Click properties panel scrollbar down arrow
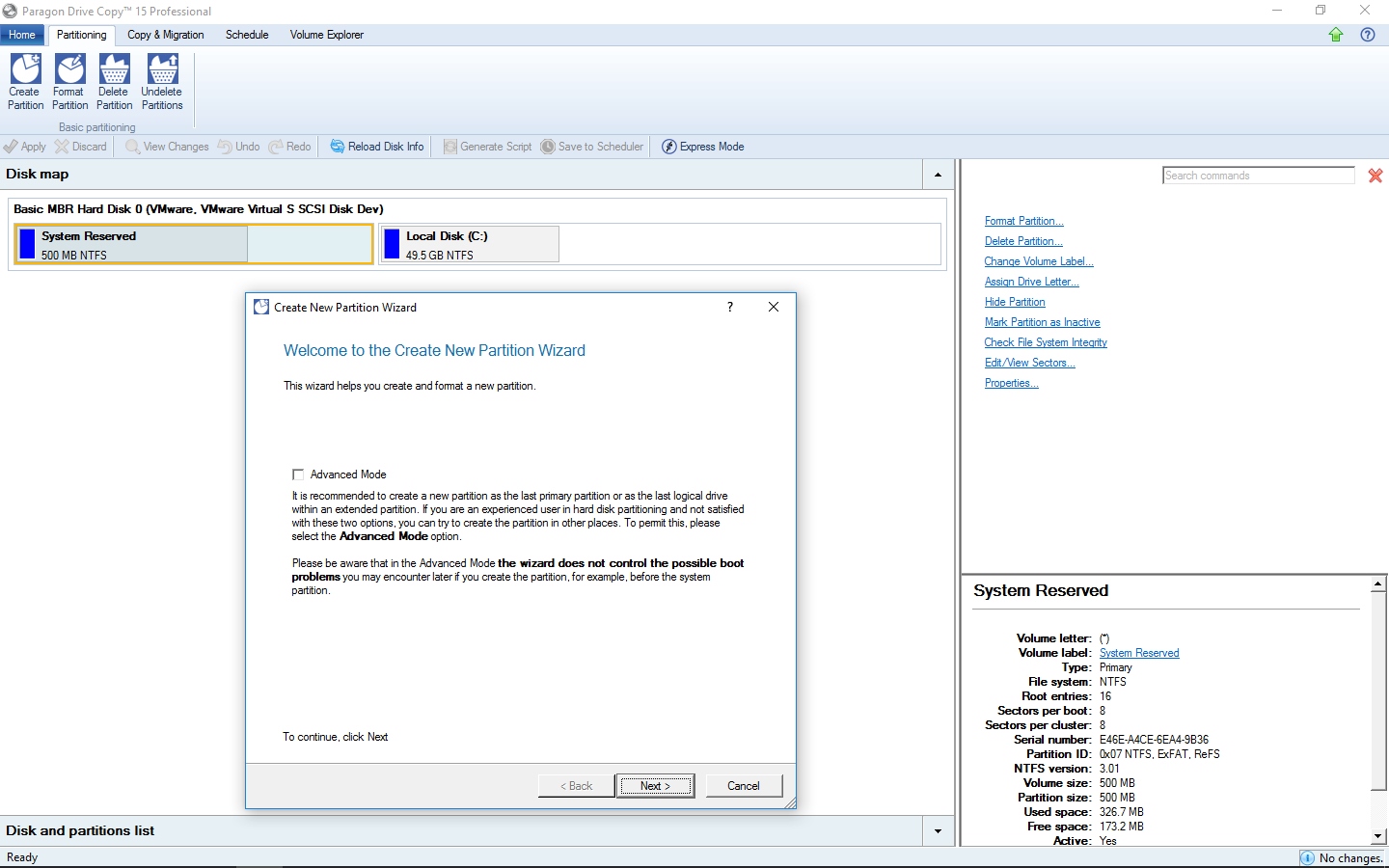The height and width of the screenshot is (868, 1389). point(1379,837)
